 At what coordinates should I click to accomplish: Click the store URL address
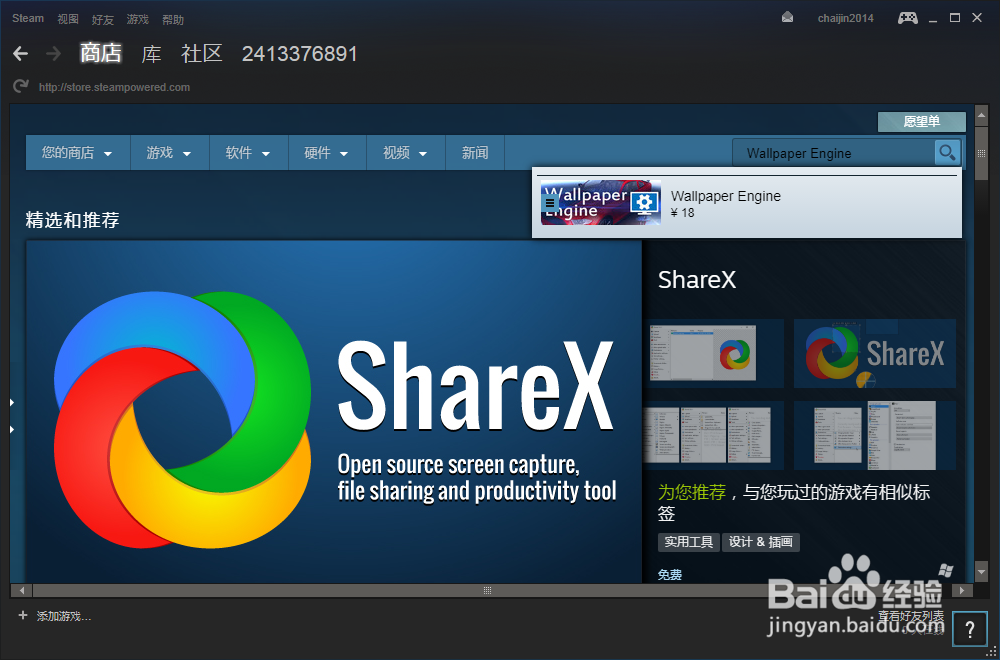click(114, 87)
